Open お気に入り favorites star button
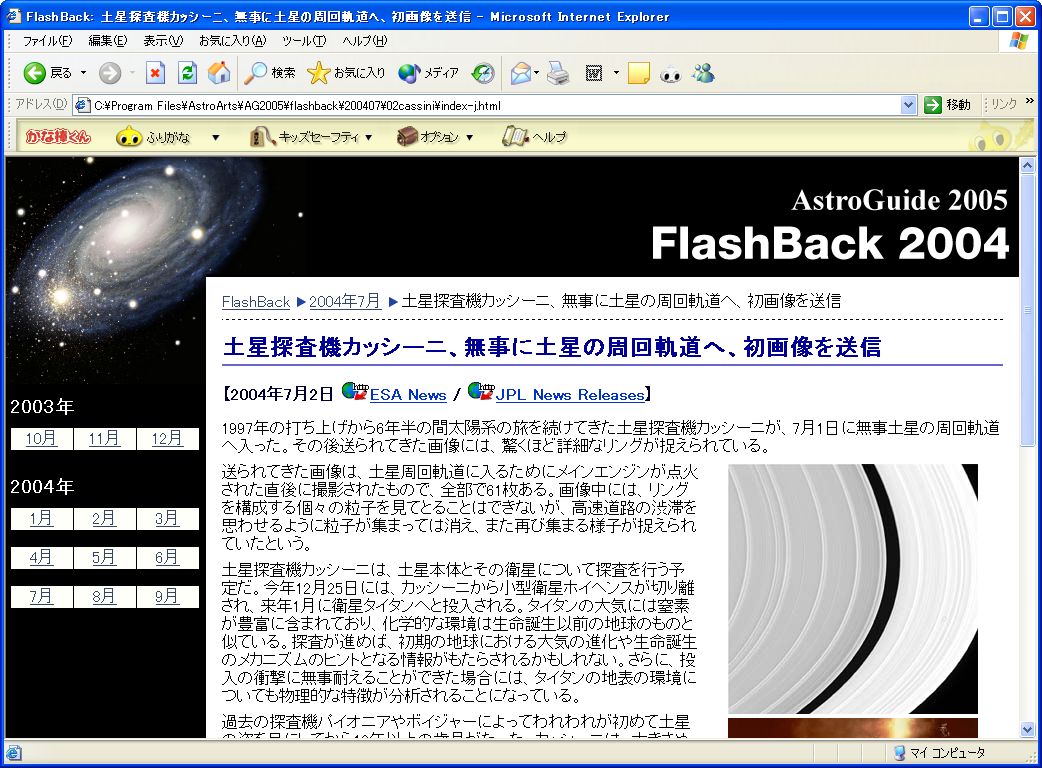 point(346,73)
